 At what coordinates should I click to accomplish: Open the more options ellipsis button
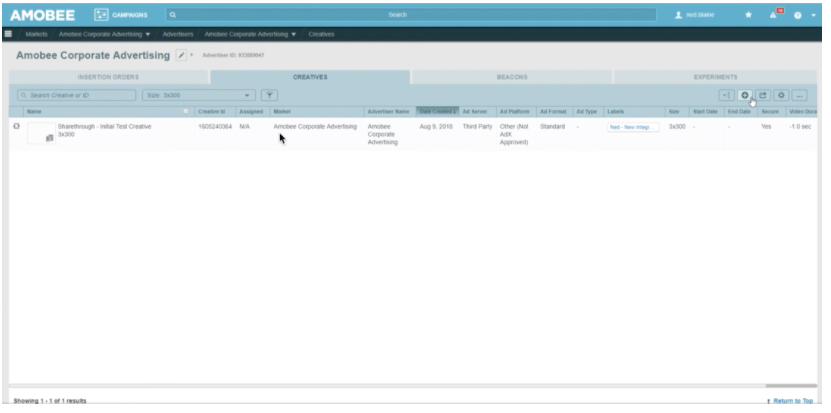point(799,95)
